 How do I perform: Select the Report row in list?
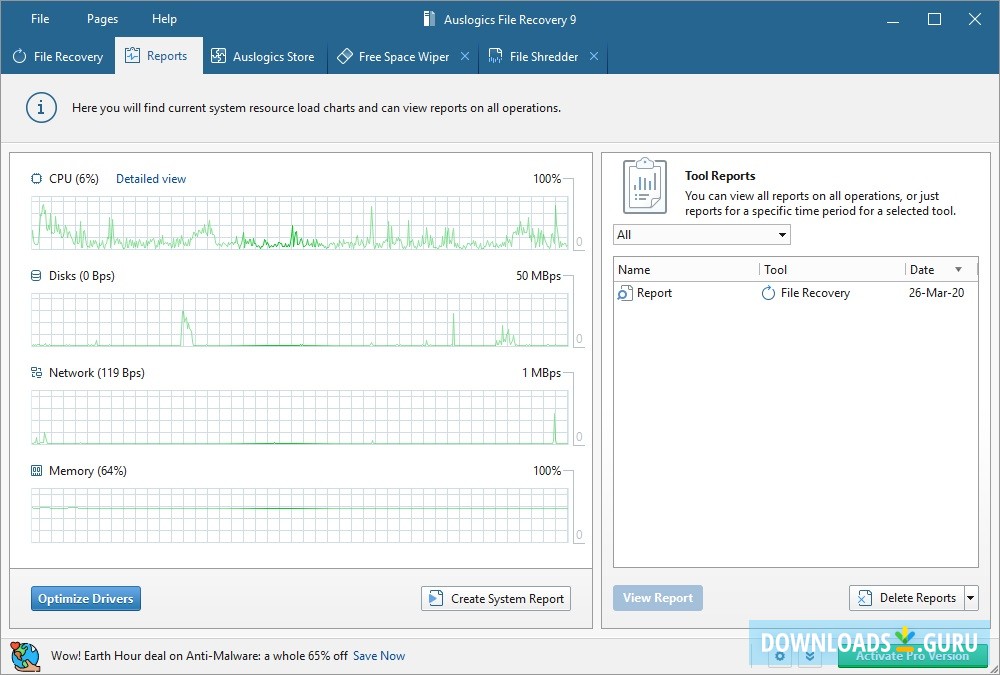point(795,293)
